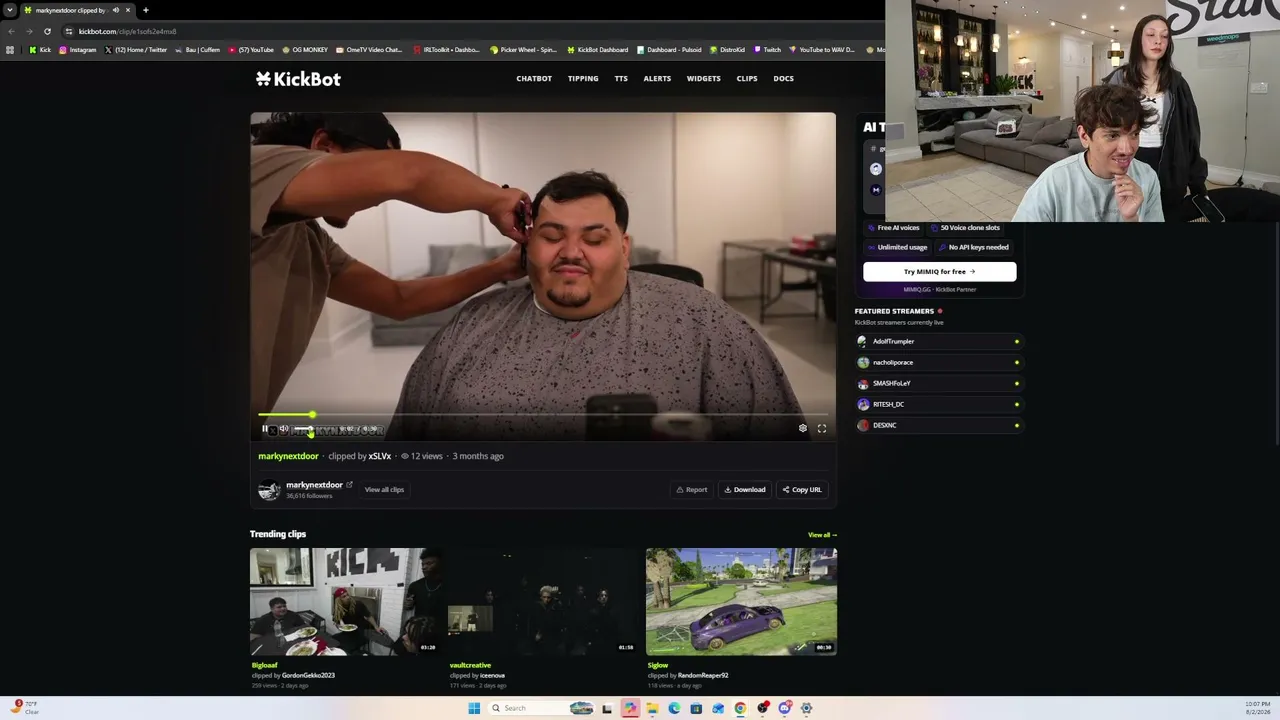Open the Dashboard - Pulsoid bookmark
Image resolution: width=1280 pixels, height=720 pixels.
point(669,50)
